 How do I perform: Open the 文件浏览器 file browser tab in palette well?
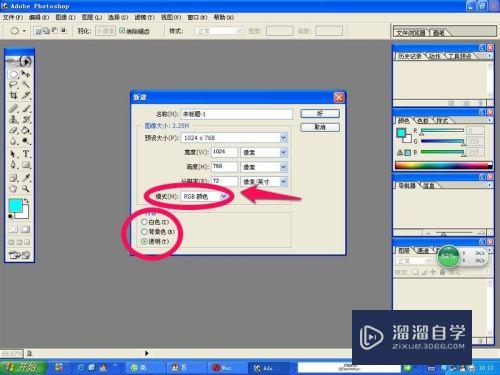pyautogui.click(x=411, y=33)
